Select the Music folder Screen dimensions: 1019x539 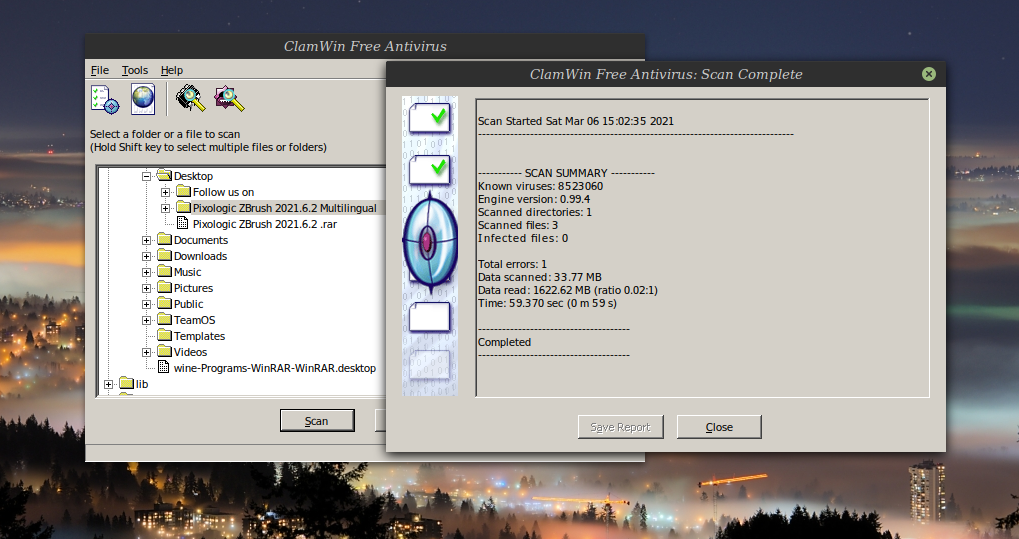tap(187, 272)
